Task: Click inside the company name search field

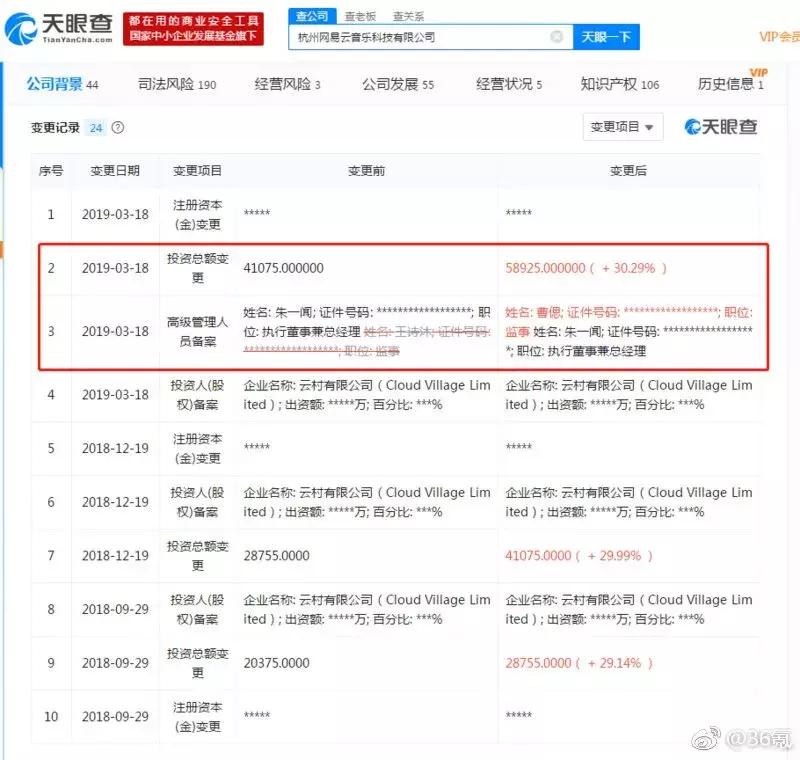Action: [x=420, y=36]
